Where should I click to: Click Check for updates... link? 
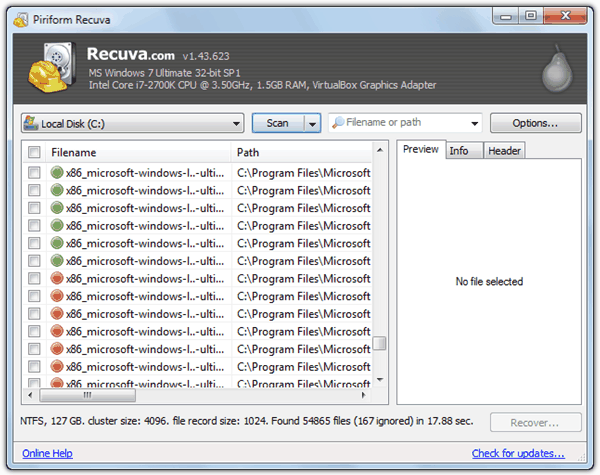pos(518,453)
